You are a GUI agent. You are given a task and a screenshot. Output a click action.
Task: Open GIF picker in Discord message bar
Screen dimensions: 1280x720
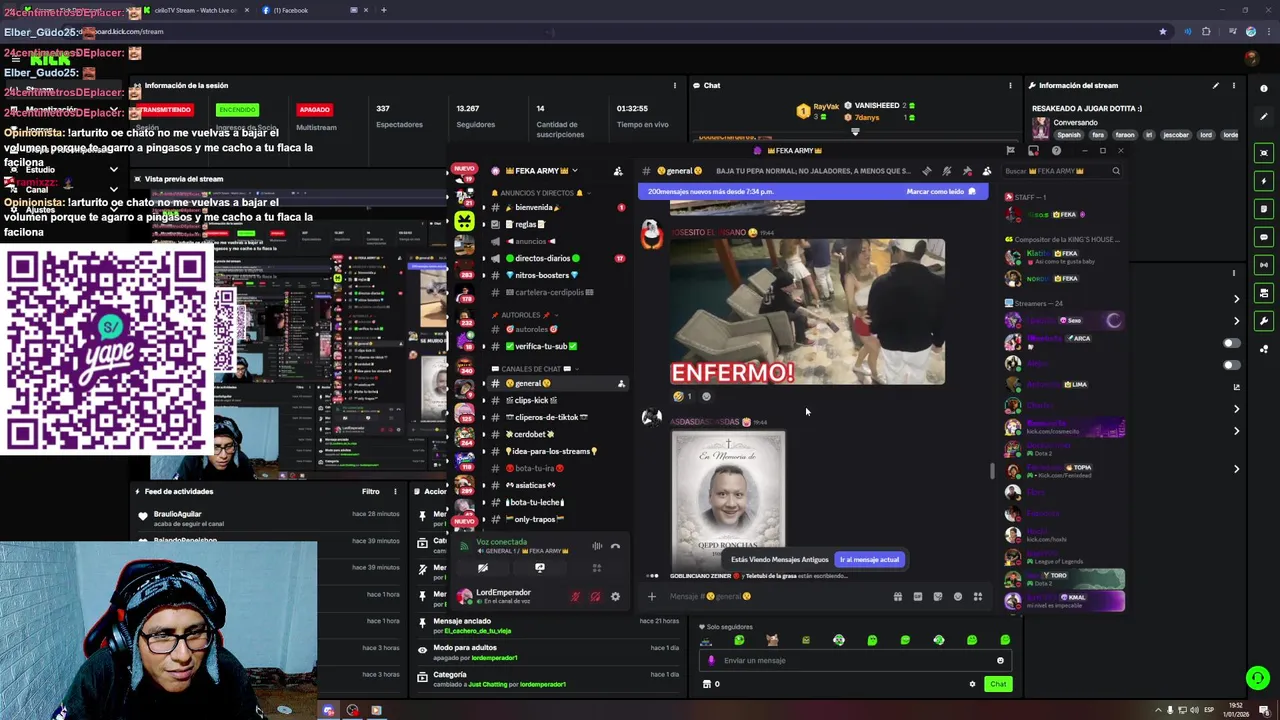pyautogui.click(x=917, y=597)
